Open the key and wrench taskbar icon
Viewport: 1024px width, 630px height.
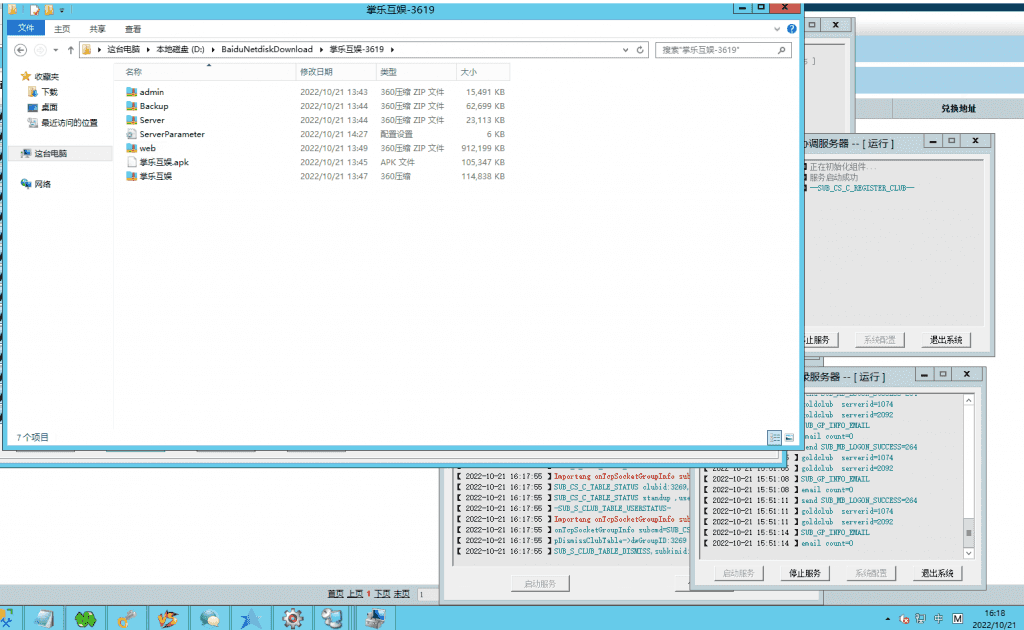click(126, 618)
